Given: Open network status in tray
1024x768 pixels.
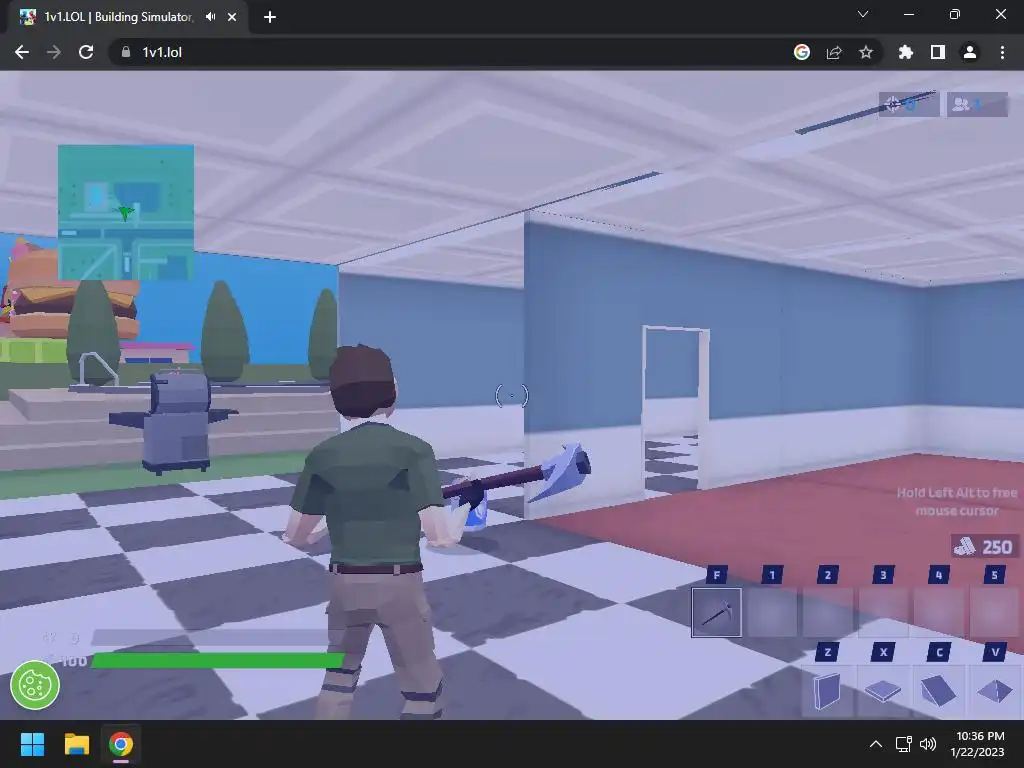Looking at the screenshot, I should pos(904,744).
